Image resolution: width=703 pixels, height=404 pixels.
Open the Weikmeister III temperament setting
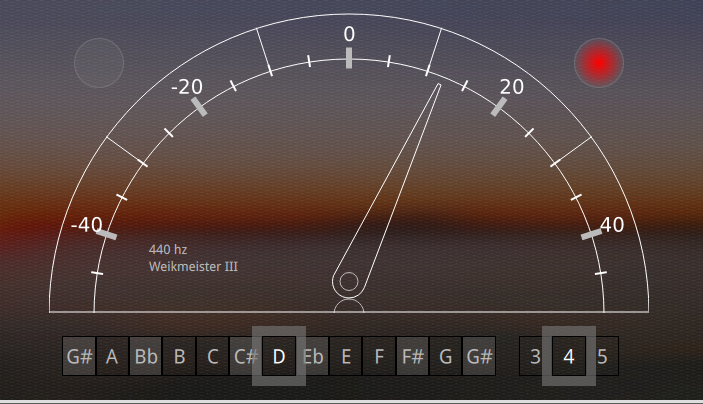click(193, 267)
